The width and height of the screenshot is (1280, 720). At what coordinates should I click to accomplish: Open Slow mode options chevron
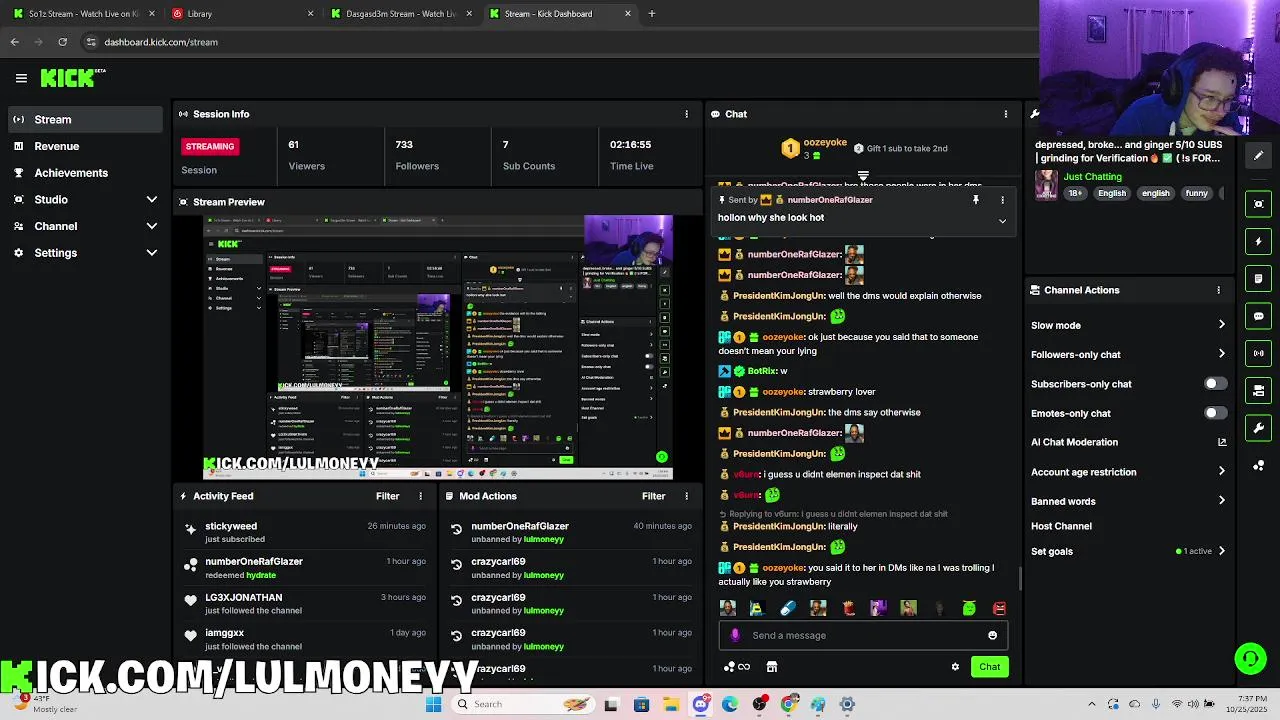[x=1221, y=325]
